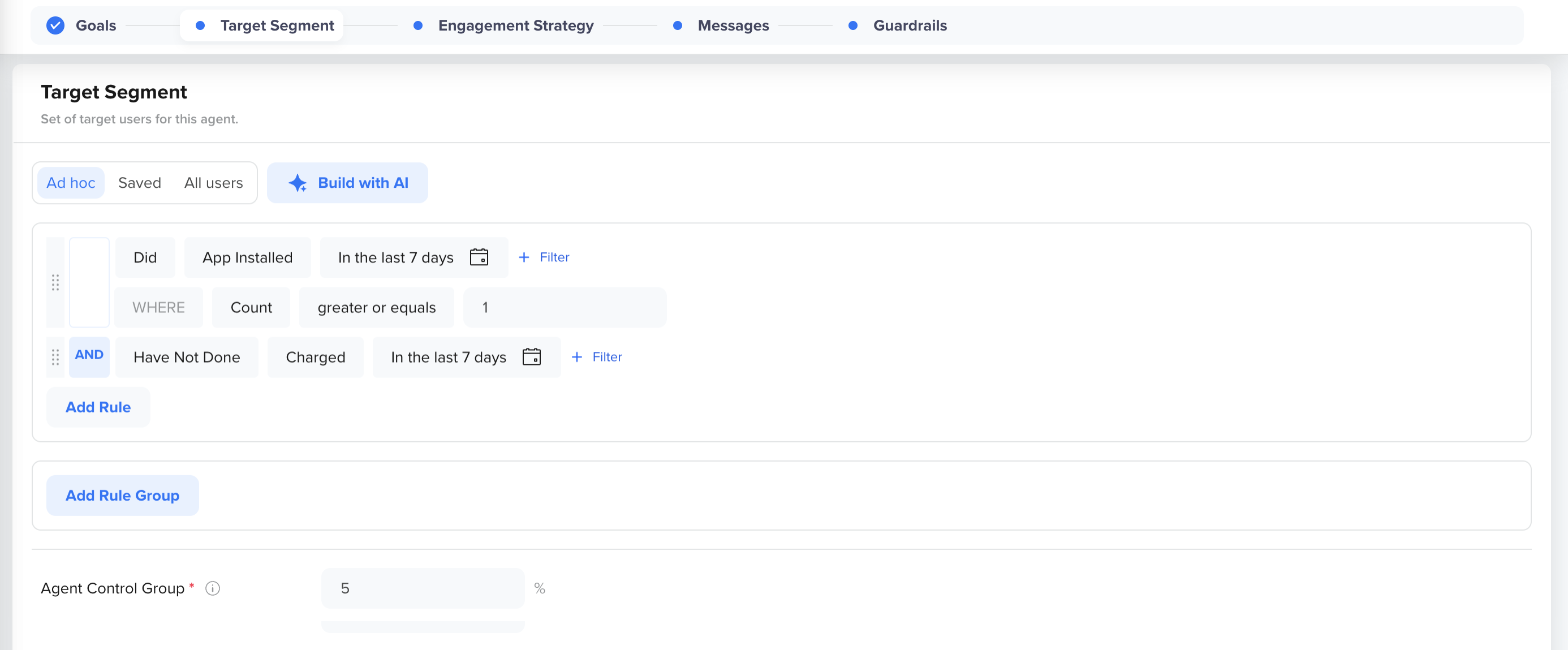
Task: Go to the Target Segment step
Action: (262, 25)
